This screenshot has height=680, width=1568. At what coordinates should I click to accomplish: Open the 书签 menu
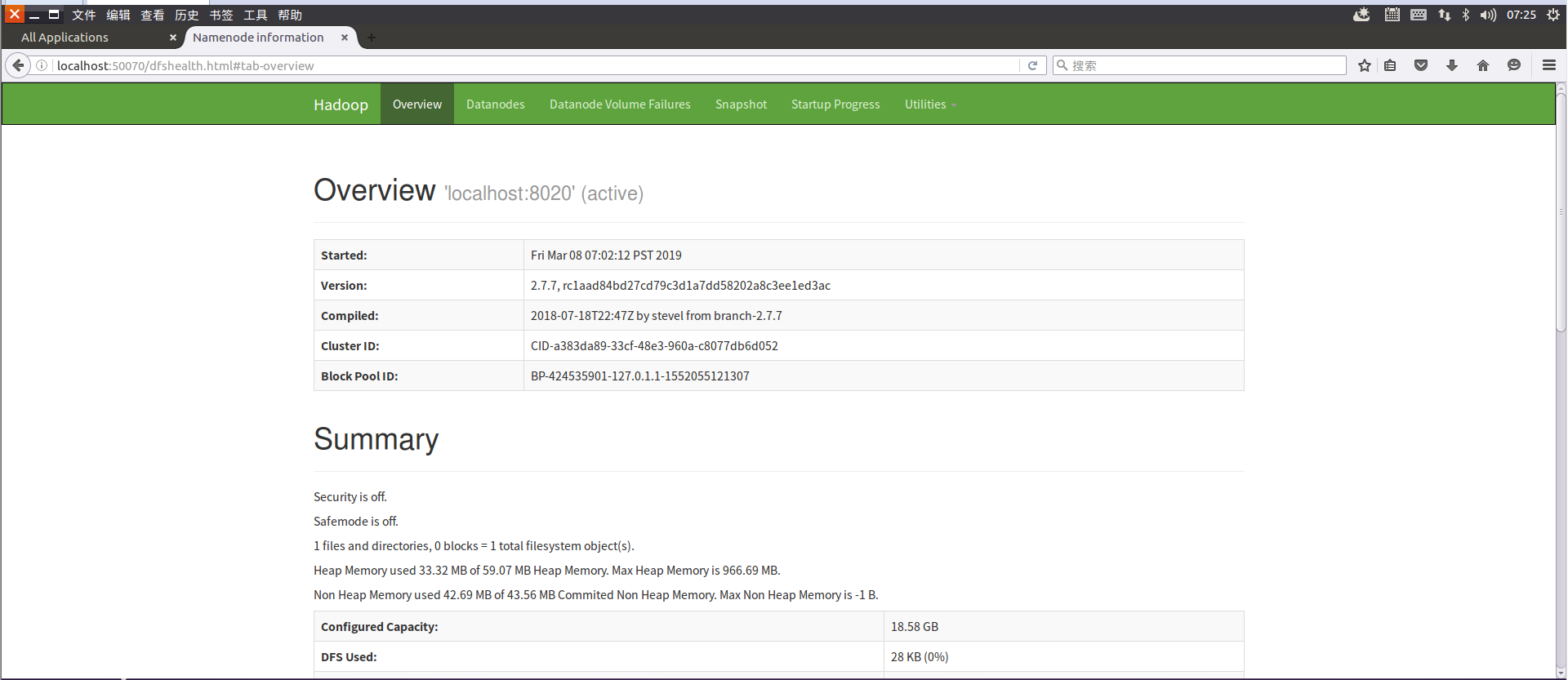pyautogui.click(x=221, y=15)
